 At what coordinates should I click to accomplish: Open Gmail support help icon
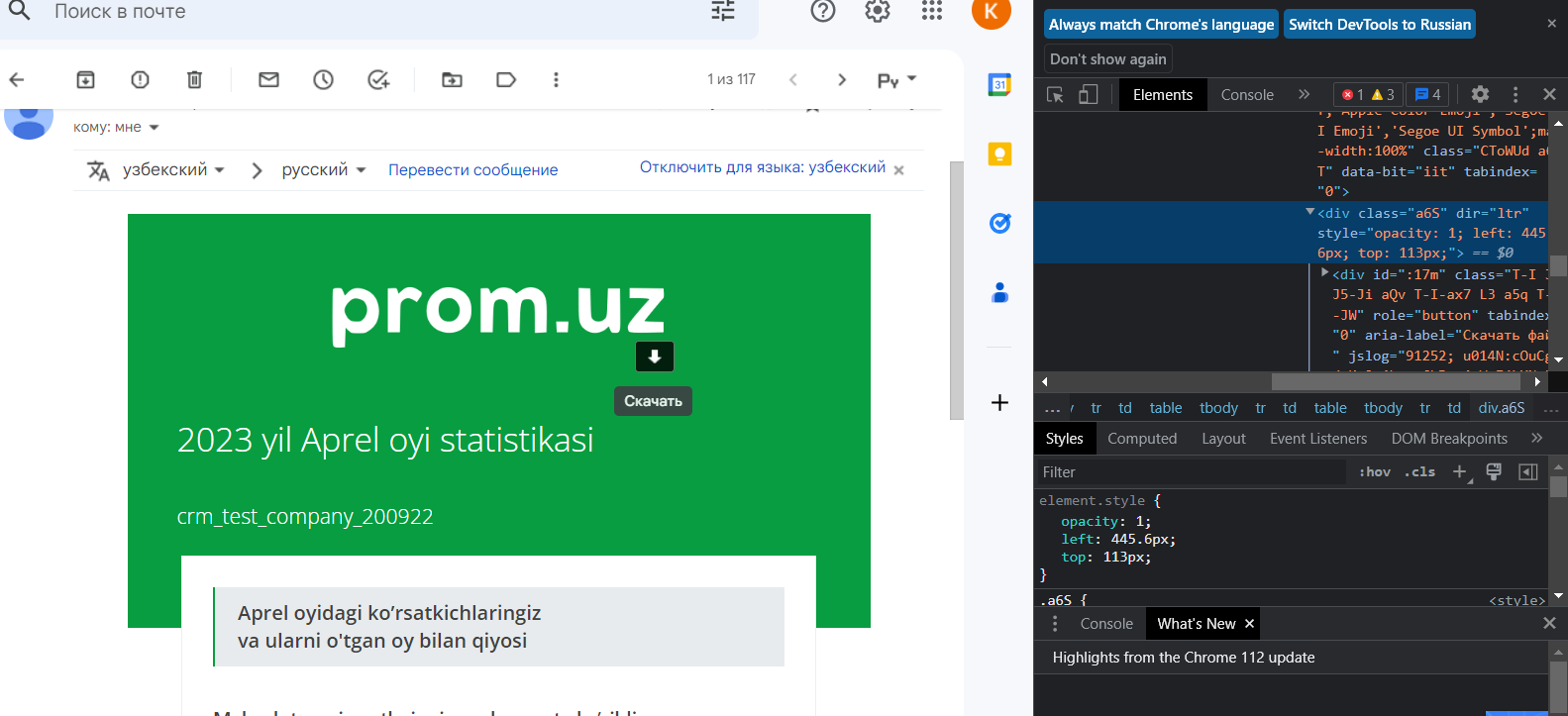click(823, 11)
